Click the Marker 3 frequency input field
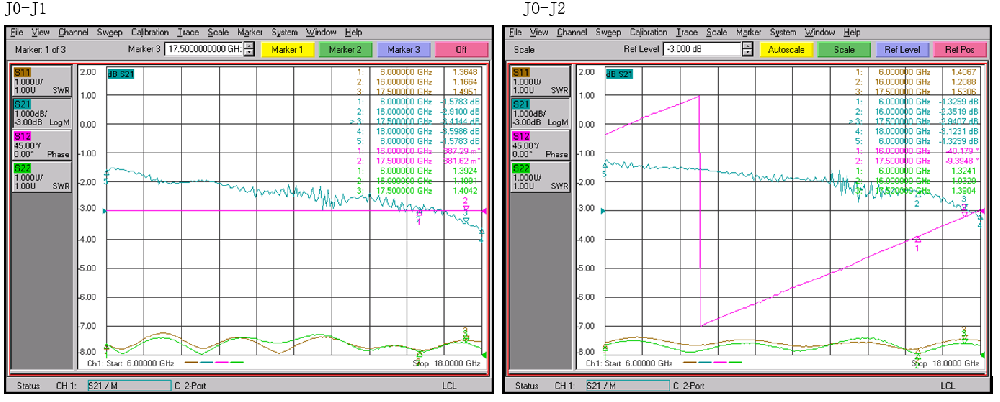 tap(204, 48)
